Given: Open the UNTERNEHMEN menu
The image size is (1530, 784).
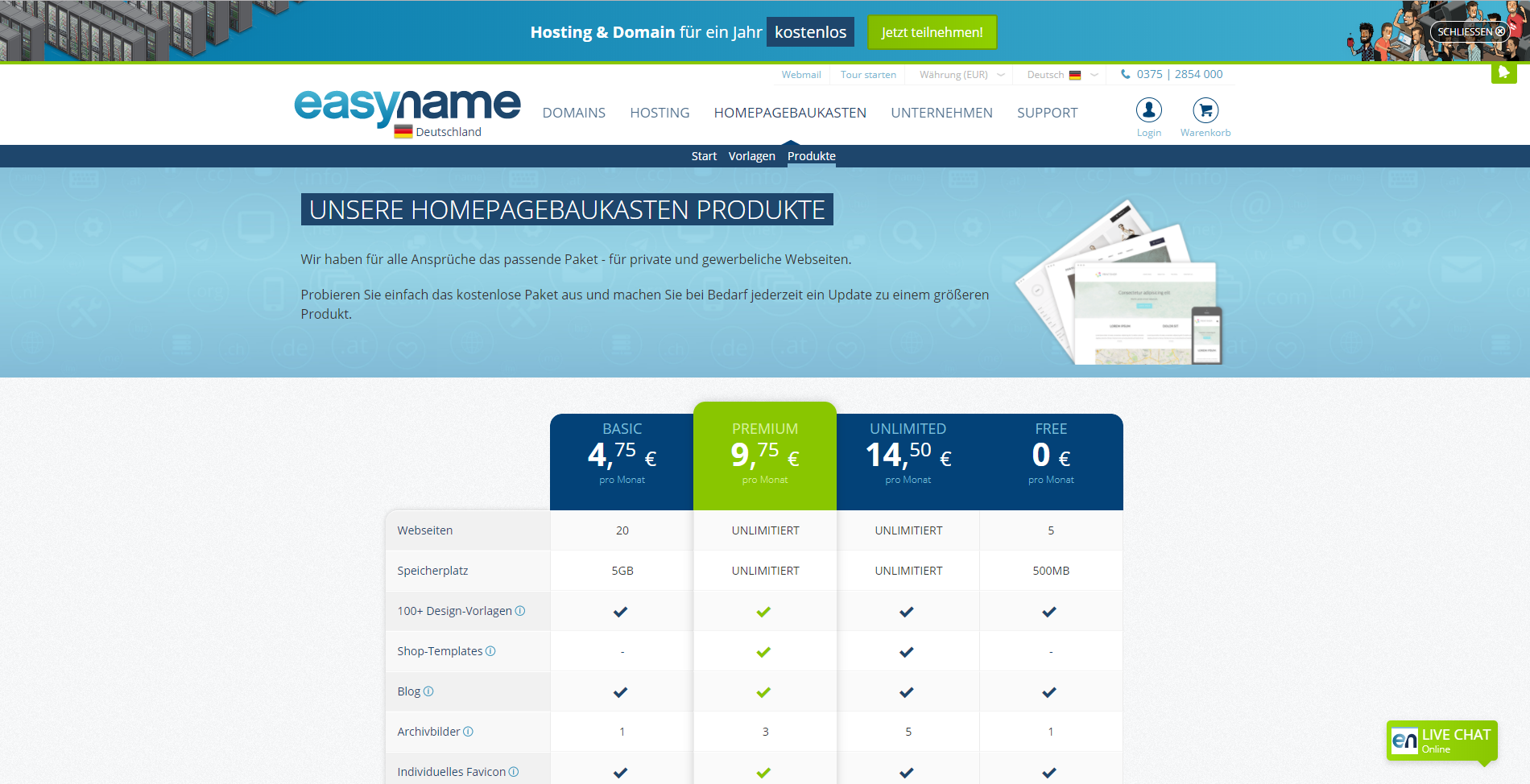Looking at the screenshot, I should pyautogui.click(x=941, y=113).
